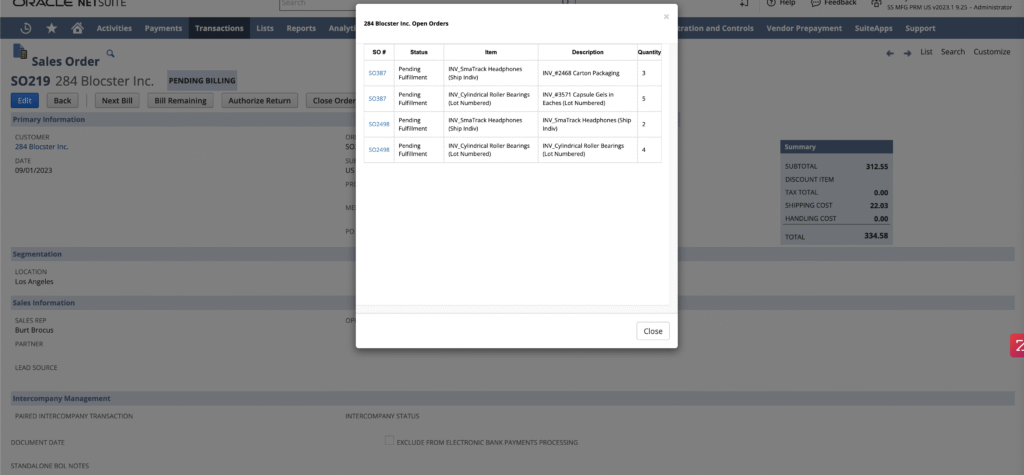Open Help from the top bar
1024x475 pixels.
[x=780, y=3]
